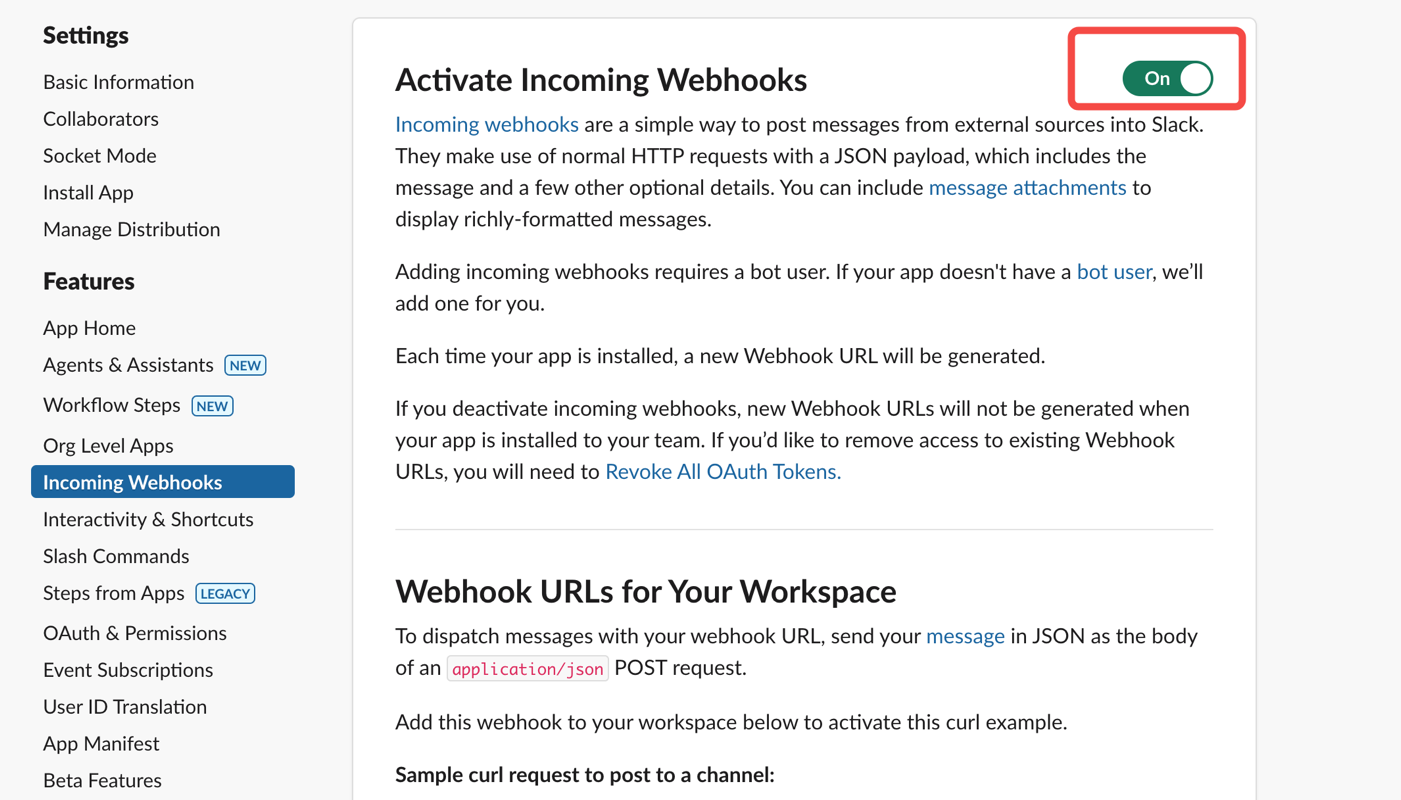Open Basic Information settings page
The image size is (1401, 800).
point(118,82)
